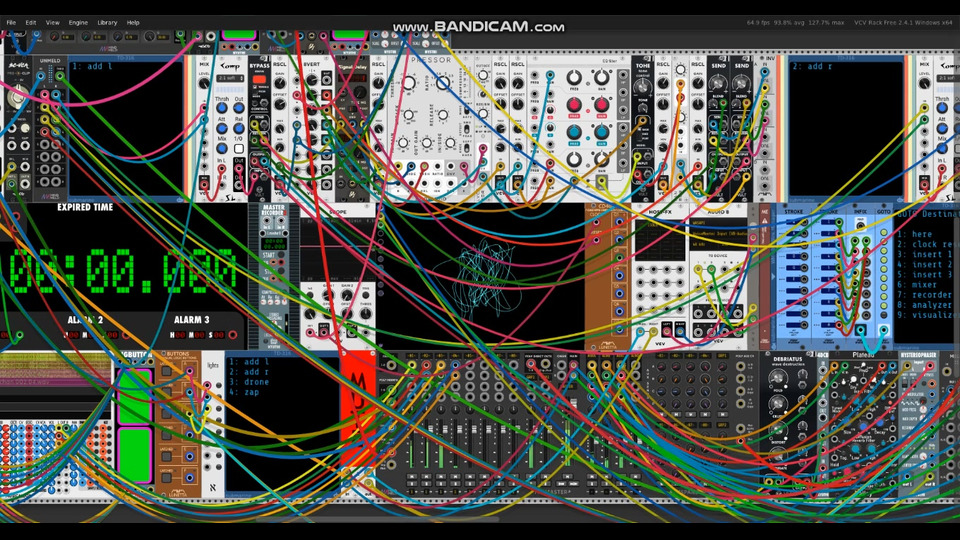
Task: Open the File menu
Action: pyautogui.click(x=11, y=23)
